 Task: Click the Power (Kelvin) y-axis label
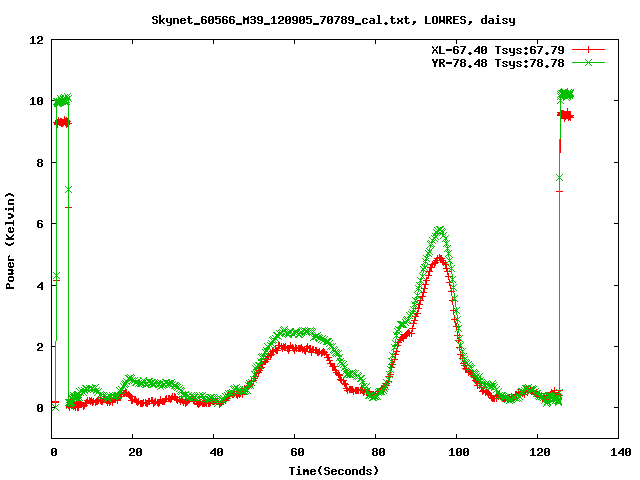tap(10, 241)
